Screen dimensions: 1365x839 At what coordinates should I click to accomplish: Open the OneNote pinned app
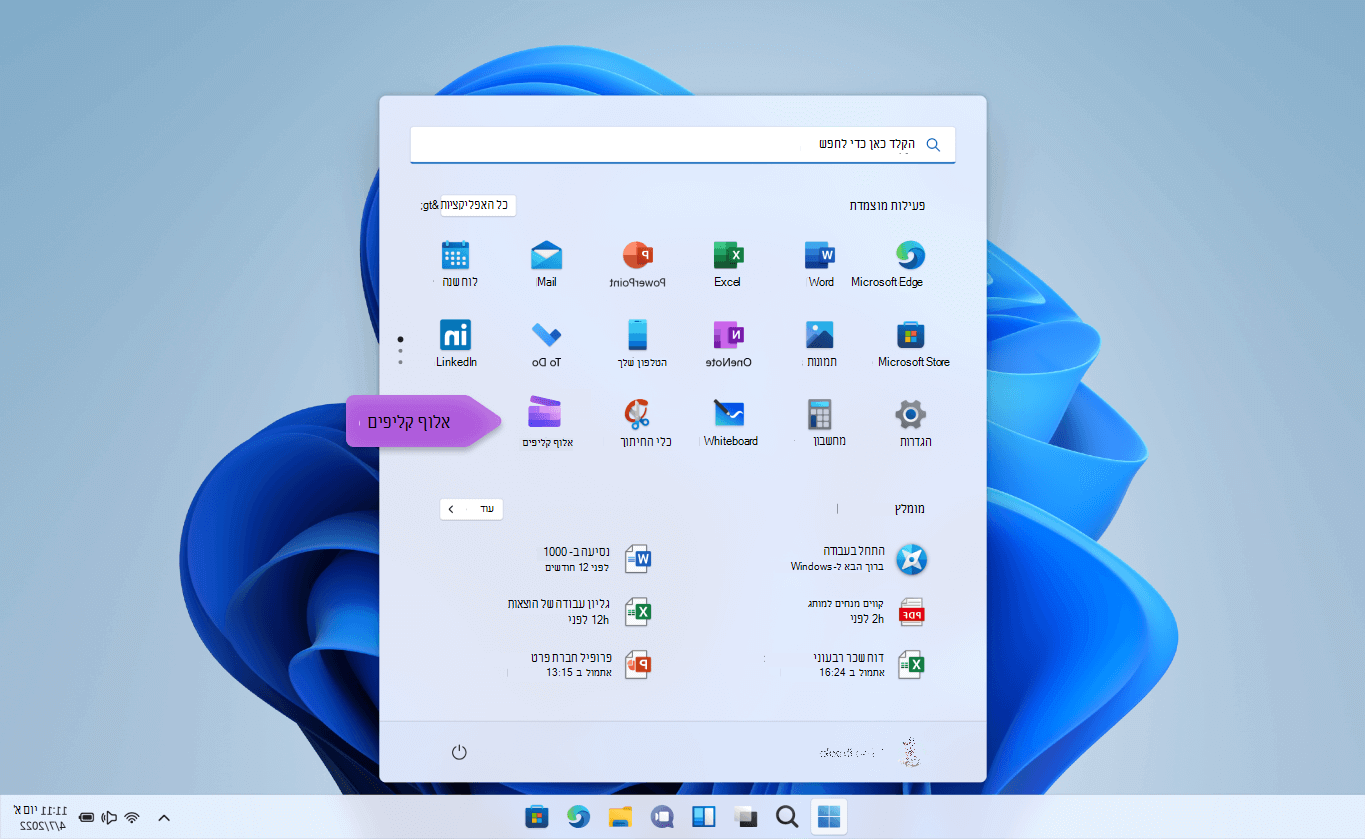click(728, 335)
